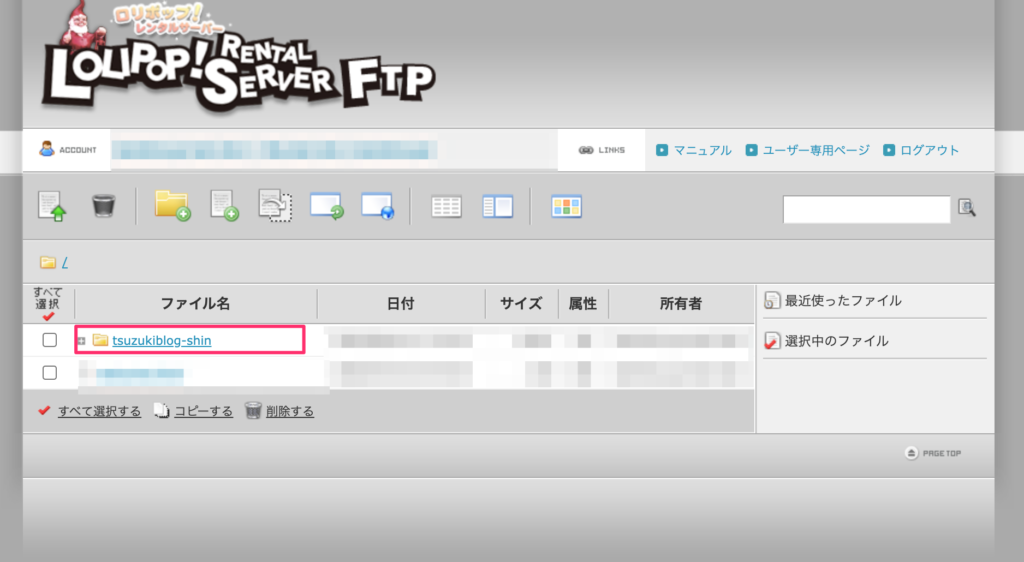Expand the tsuzukiblog-shin folder tree
Viewport: 1024px width, 562px height.
click(x=82, y=341)
